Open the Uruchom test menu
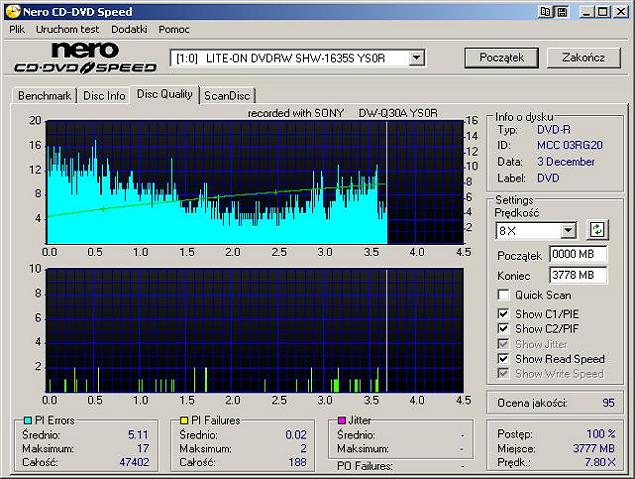The image size is (635, 479). click(67, 30)
